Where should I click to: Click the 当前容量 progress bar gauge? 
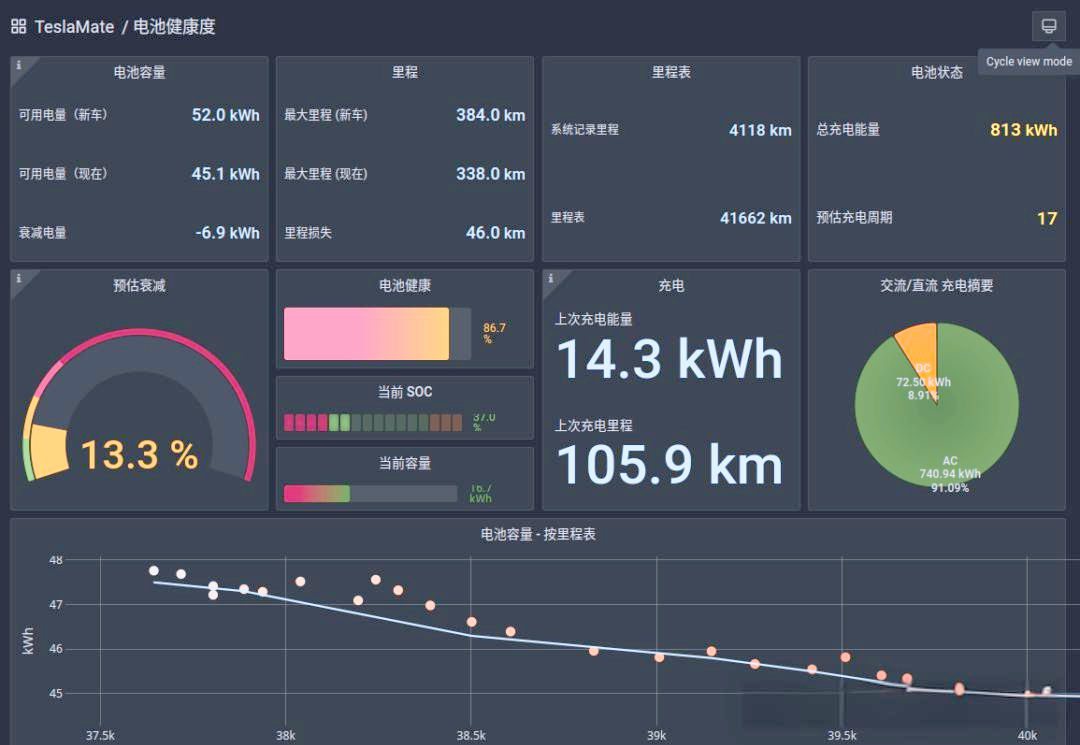[x=370, y=493]
